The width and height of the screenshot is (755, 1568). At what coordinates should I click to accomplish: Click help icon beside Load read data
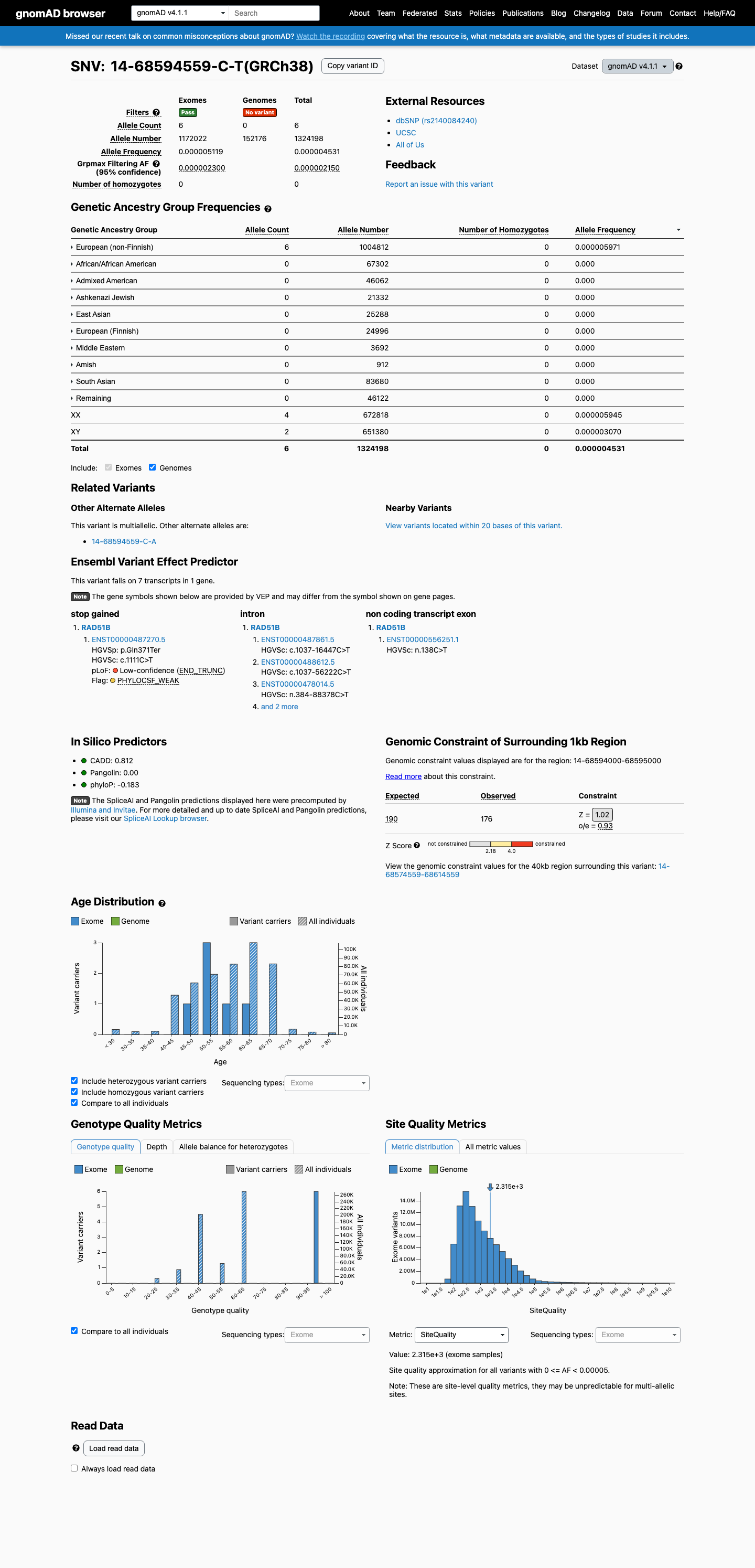pyautogui.click(x=76, y=1448)
